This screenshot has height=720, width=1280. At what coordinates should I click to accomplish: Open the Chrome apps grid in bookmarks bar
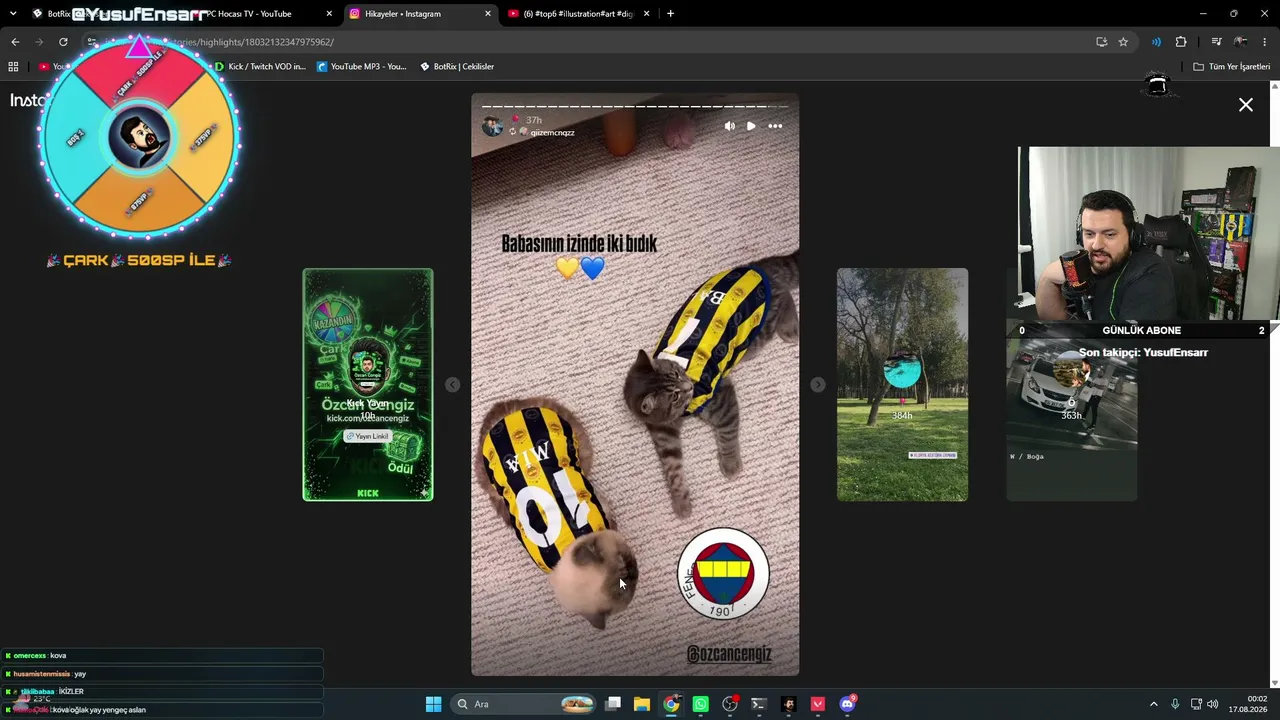(13, 67)
